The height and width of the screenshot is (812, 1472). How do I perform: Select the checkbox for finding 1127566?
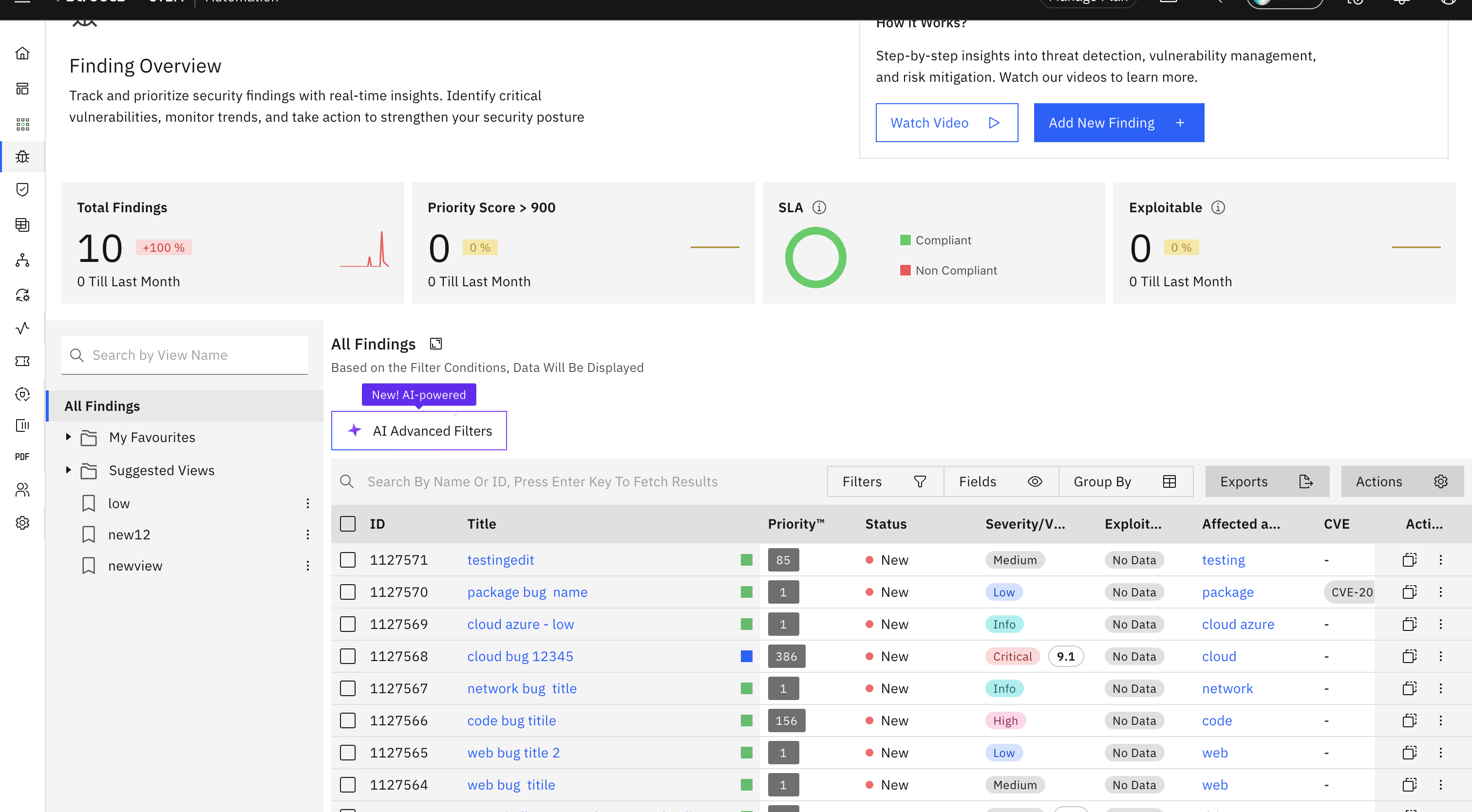tap(347, 720)
